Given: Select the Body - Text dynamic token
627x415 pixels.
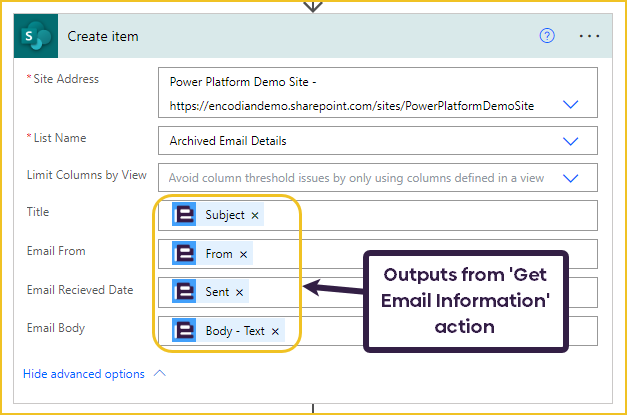Looking at the screenshot, I should [x=228, y=331].
